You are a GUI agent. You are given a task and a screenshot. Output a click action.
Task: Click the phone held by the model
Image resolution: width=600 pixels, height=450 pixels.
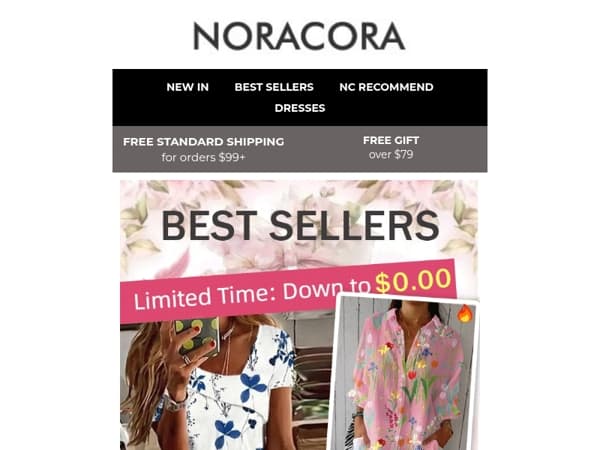pyautogui.click(x=197, y=336)
